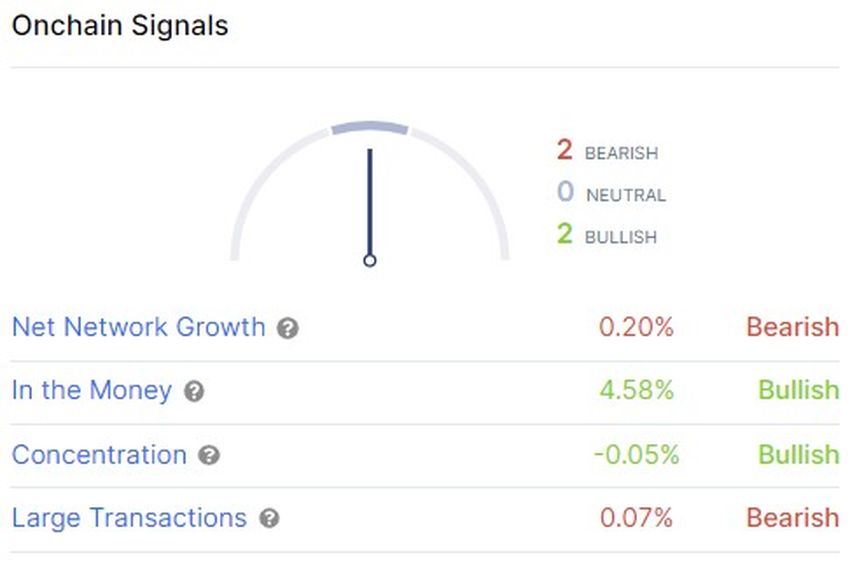Click Bearish label in Net Network Growth row
850x581 pixels.
(792, 327)
